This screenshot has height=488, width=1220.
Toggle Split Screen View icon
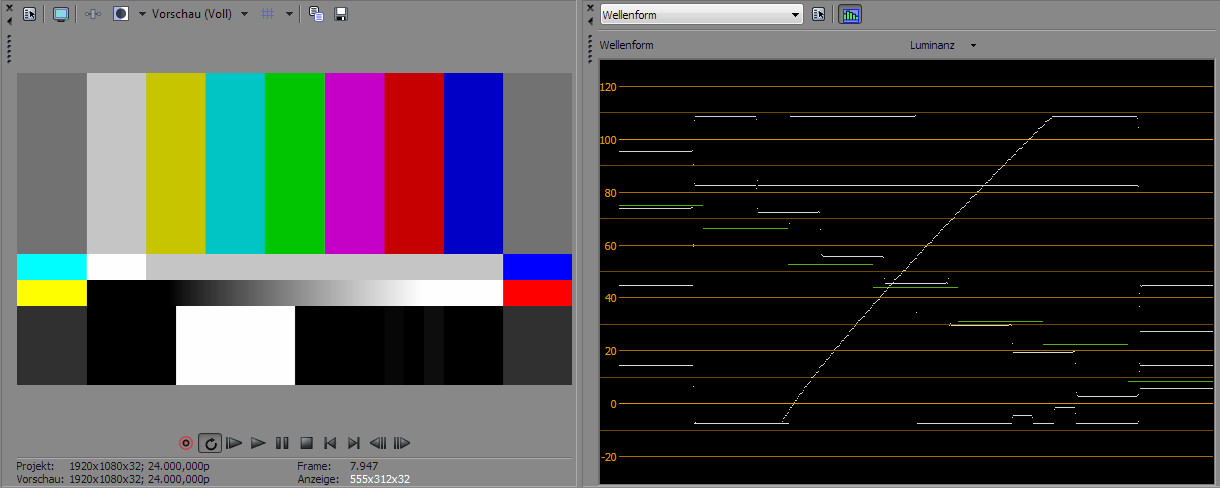pyautogui.click(x=121, y=14)
